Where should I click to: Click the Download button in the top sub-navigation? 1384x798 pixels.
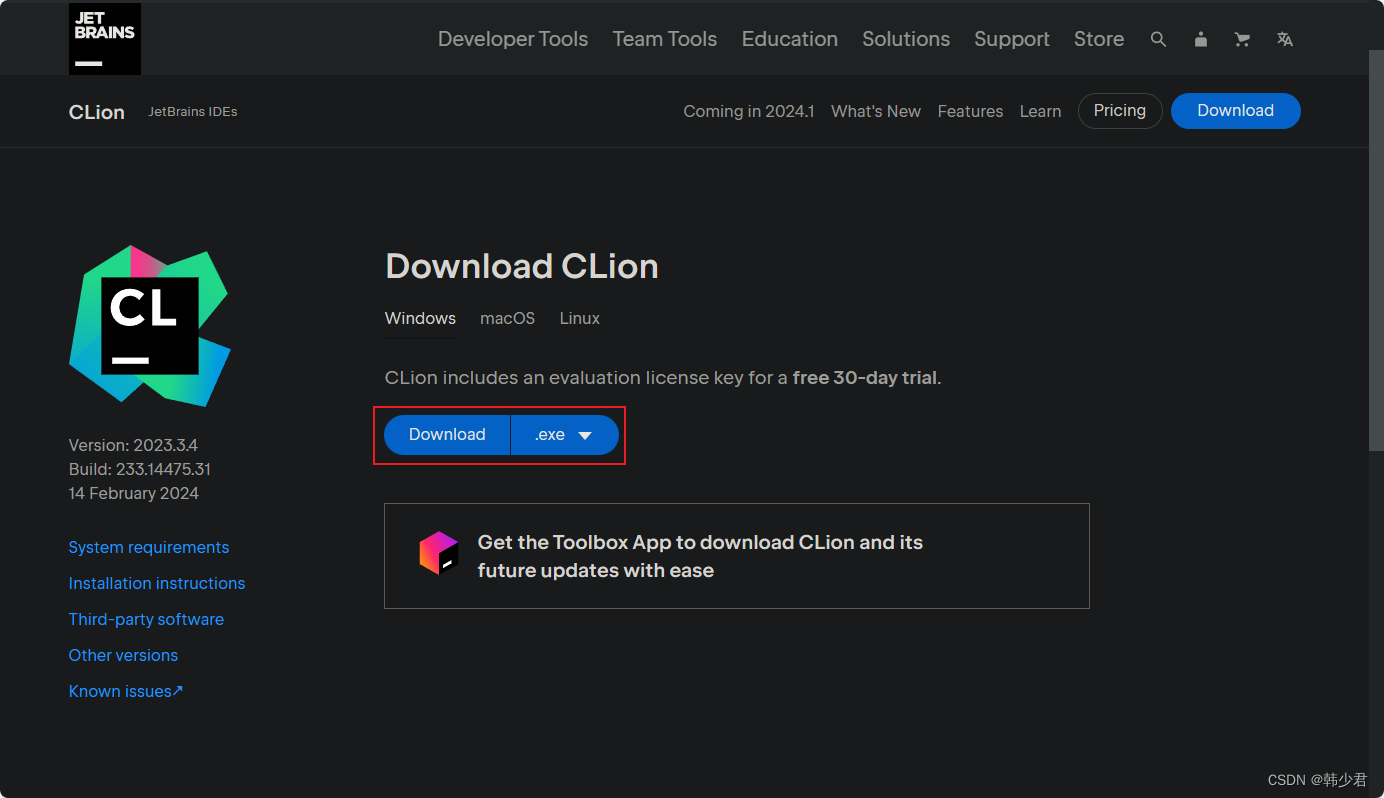pyautogui.click(x=1236, y=111)
